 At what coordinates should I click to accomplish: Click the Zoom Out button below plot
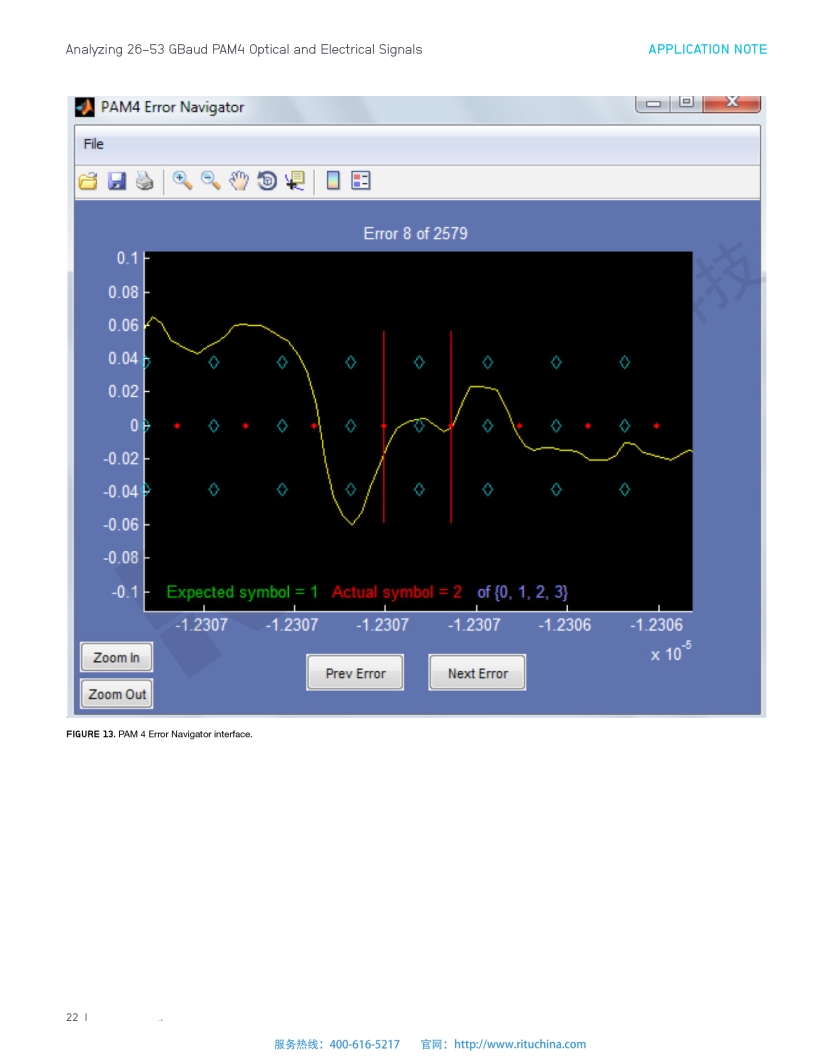click(x=116, y=694)
